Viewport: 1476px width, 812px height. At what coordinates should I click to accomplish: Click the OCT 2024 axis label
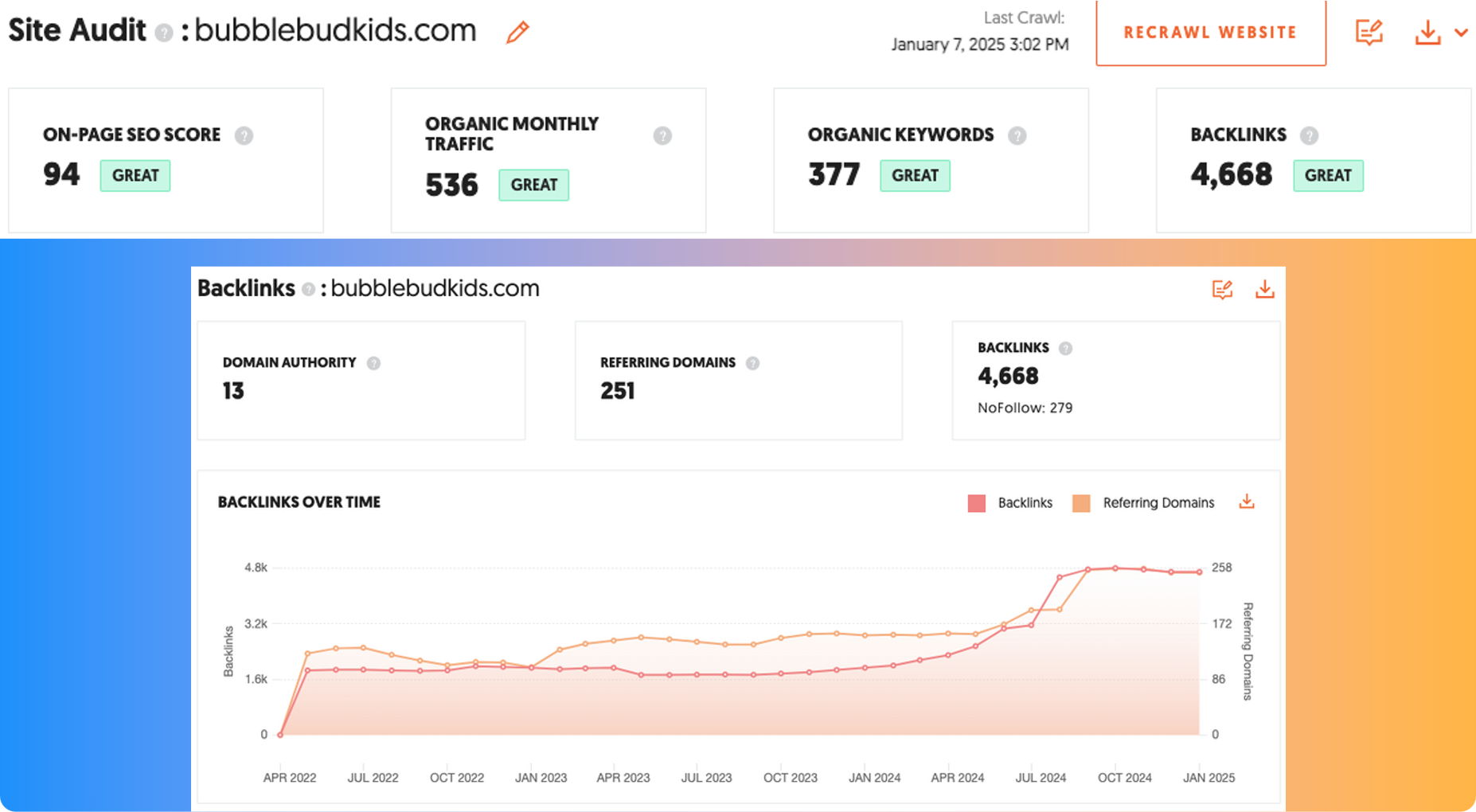pyautogui.click(x=1124, y=778)
